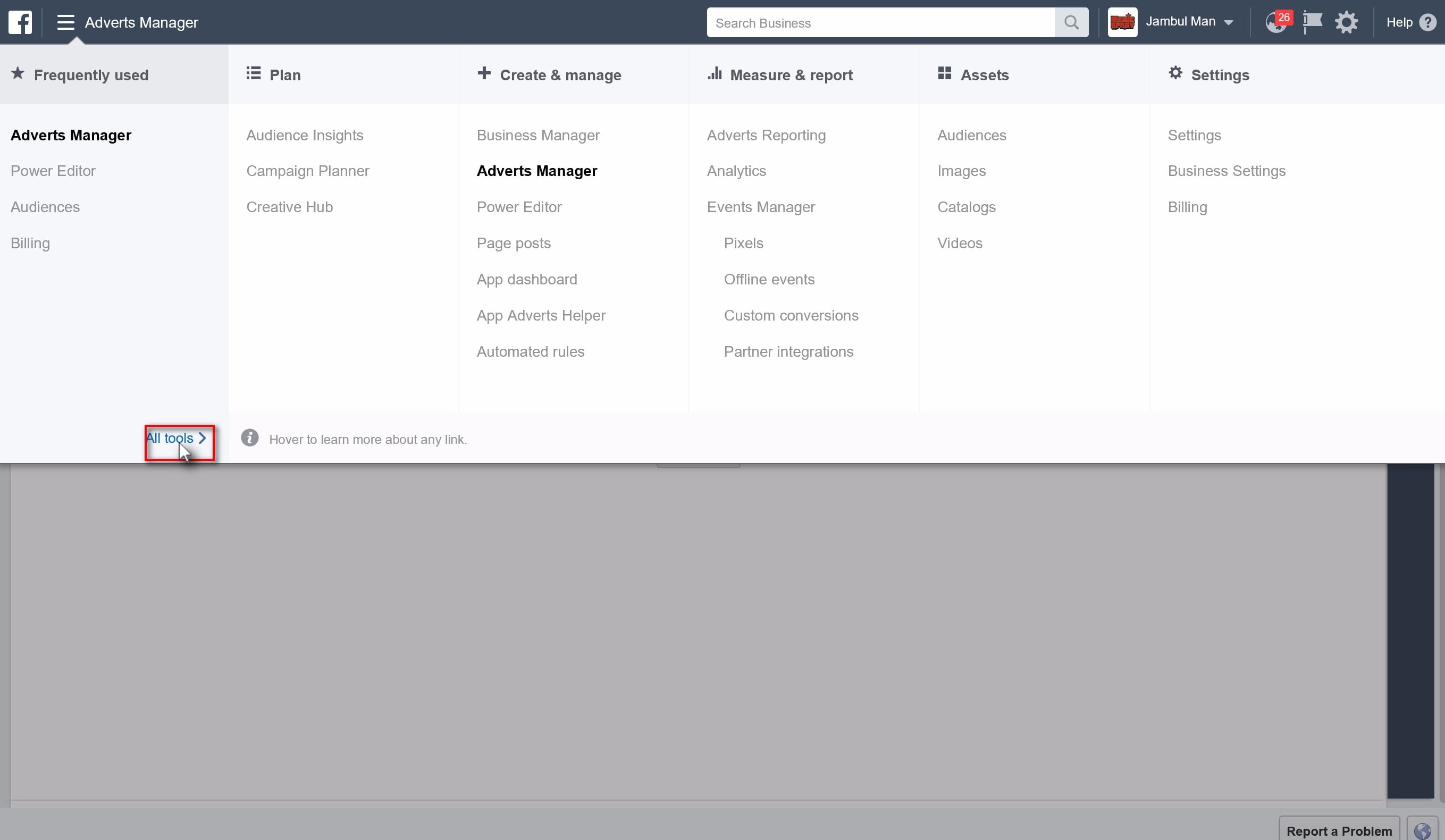Open Adverts Manager under Frequently used
The image size is (1445, 840).
coord(71,136)
